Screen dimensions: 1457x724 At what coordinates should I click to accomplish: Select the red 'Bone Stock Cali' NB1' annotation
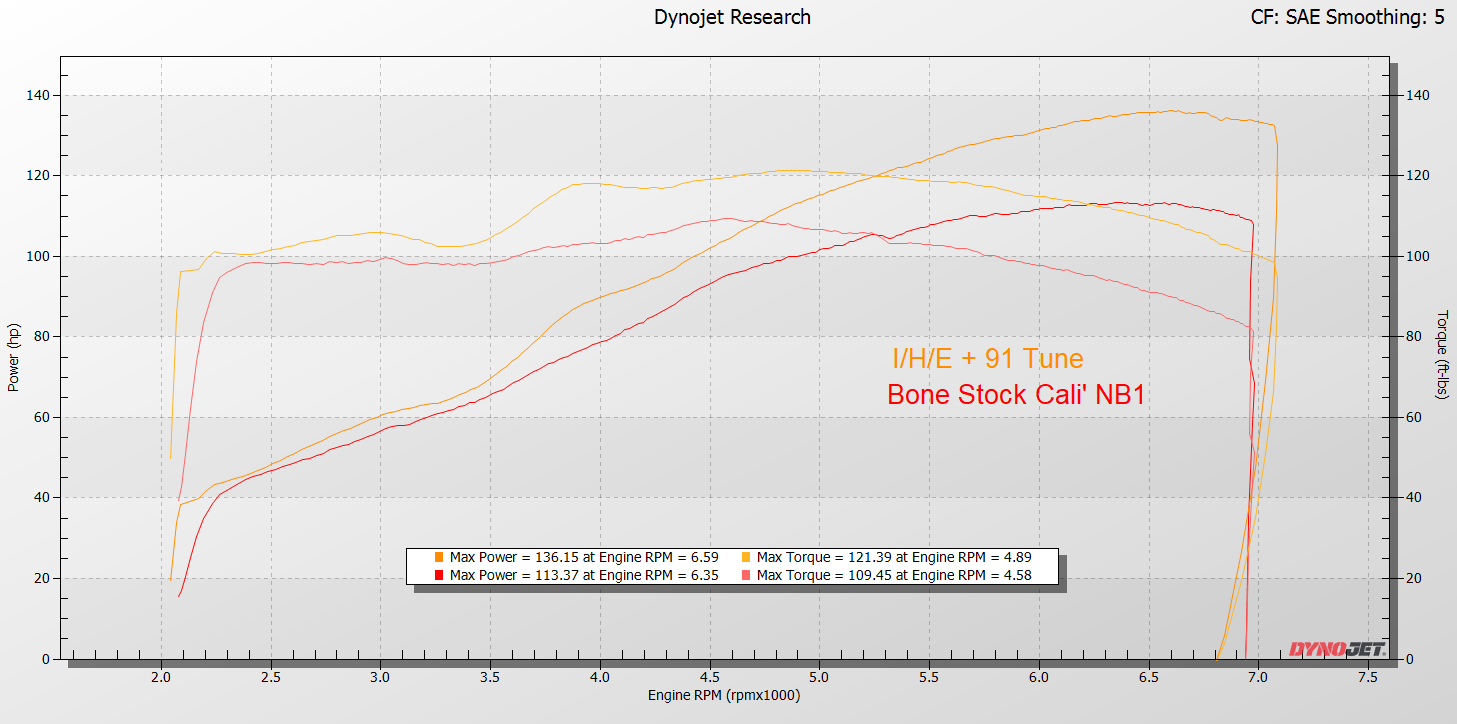click(1016, 395)
